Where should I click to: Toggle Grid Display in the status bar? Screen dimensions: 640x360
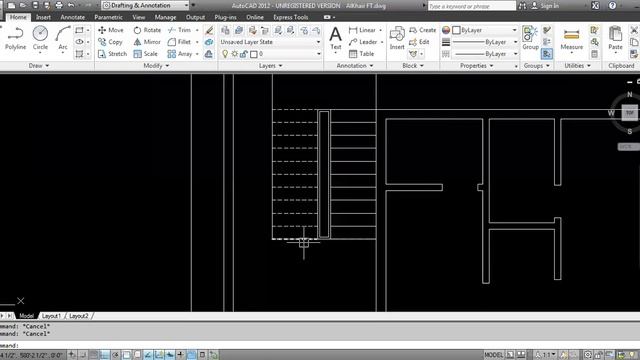[x=93, y=355]
